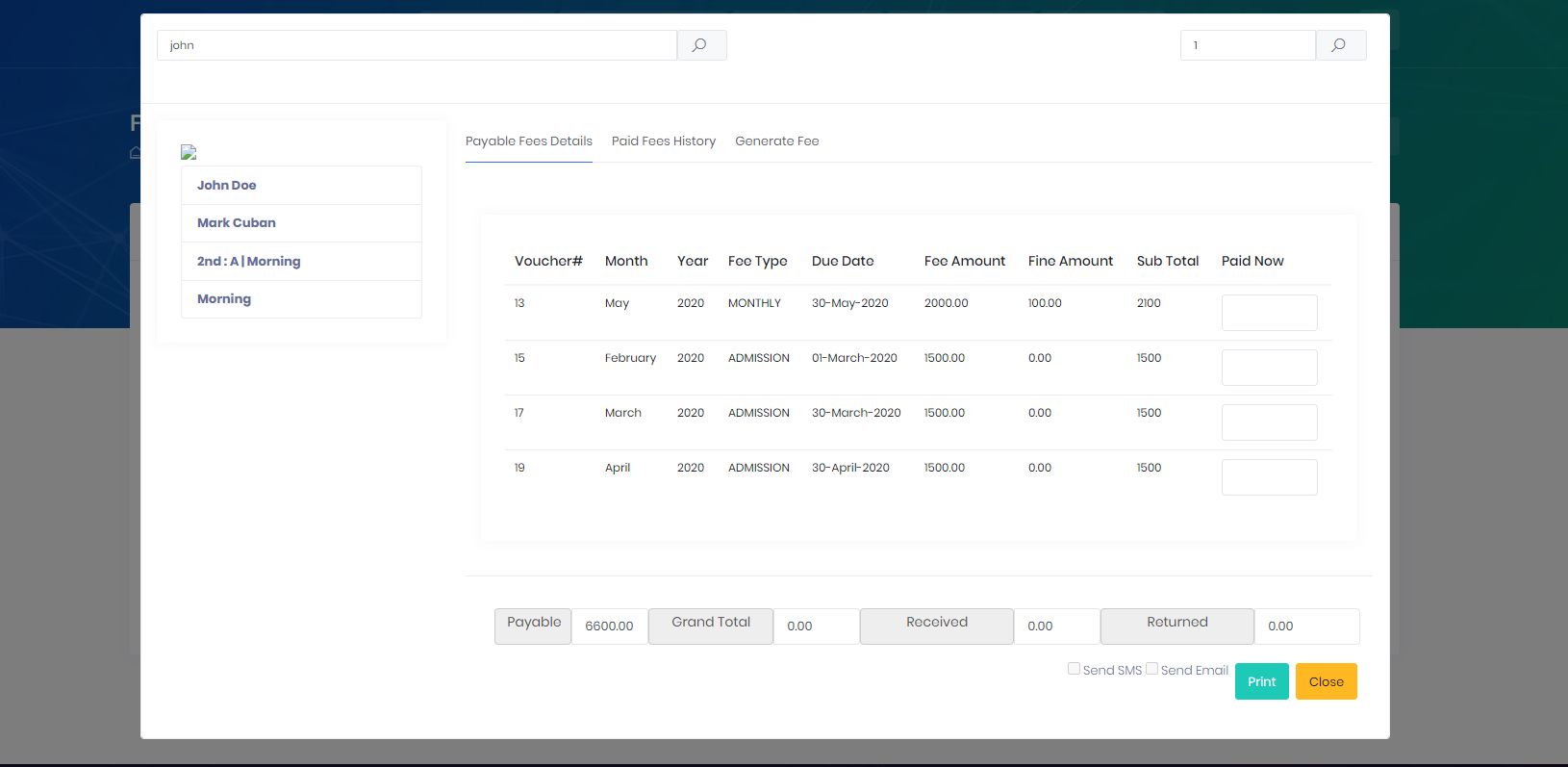This screenshot has height=767, width=1568.
Task: Click voucher number 17 cell
Action: (x=519, y=413)
